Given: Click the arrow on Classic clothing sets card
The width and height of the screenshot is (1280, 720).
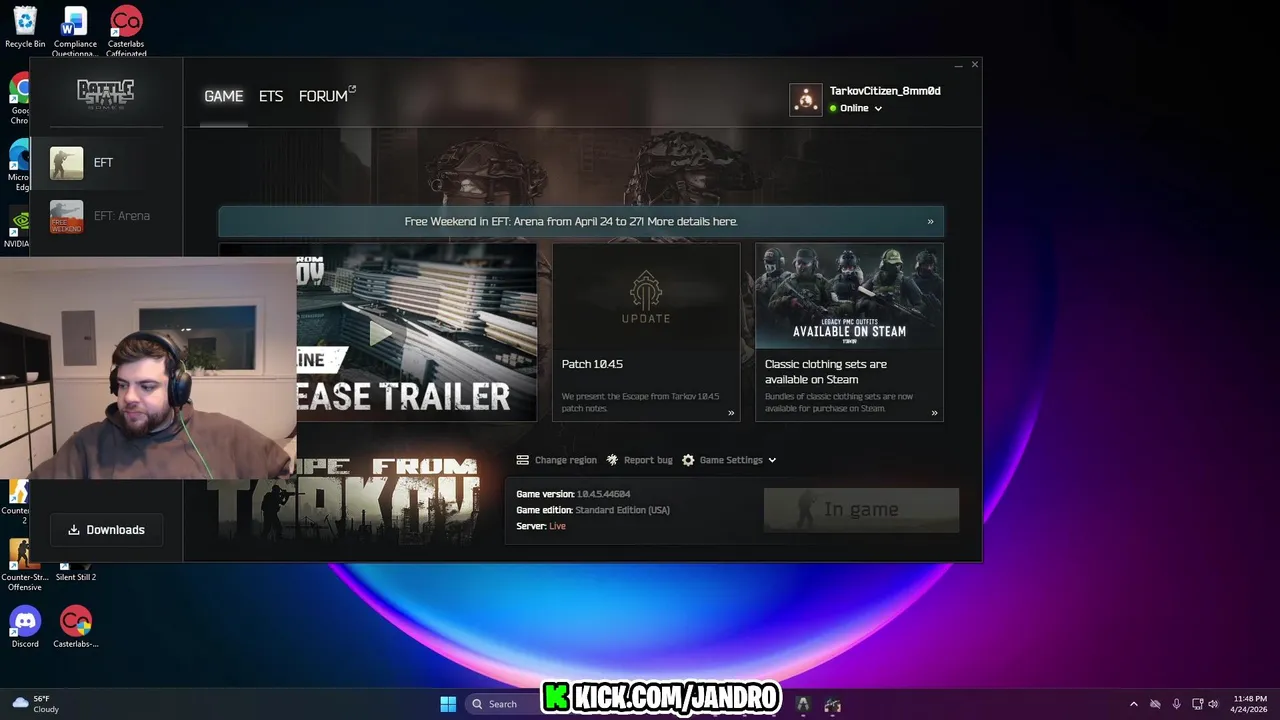Looking at the screenshot, I should point(935,413).
